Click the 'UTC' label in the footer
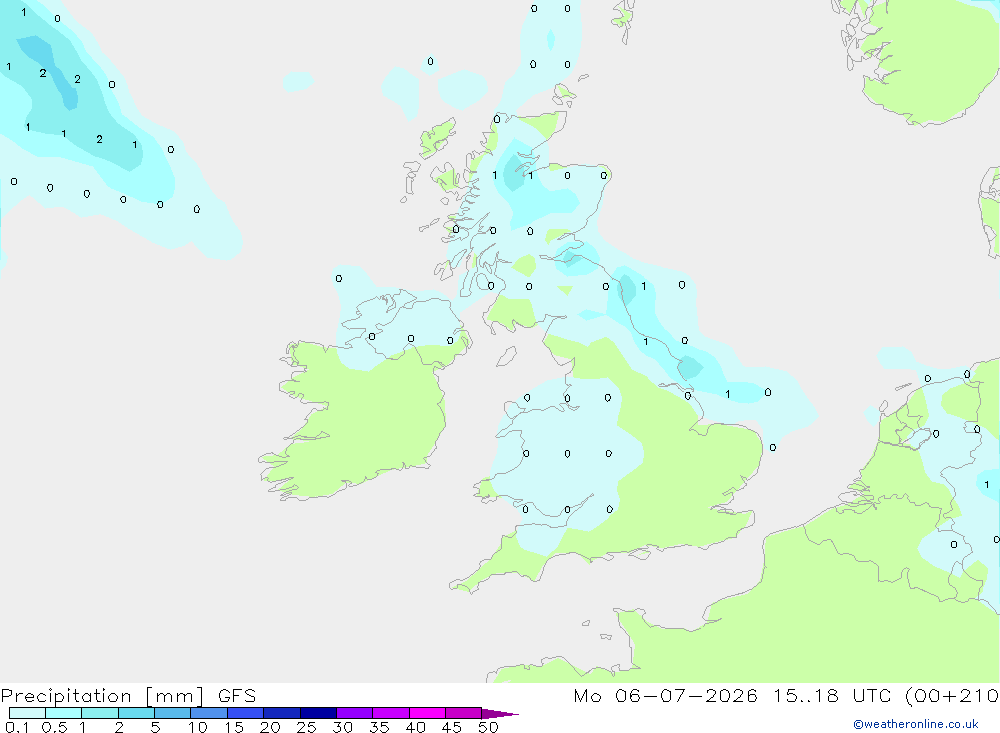The image size is (1000, 733). click(872, 695)
